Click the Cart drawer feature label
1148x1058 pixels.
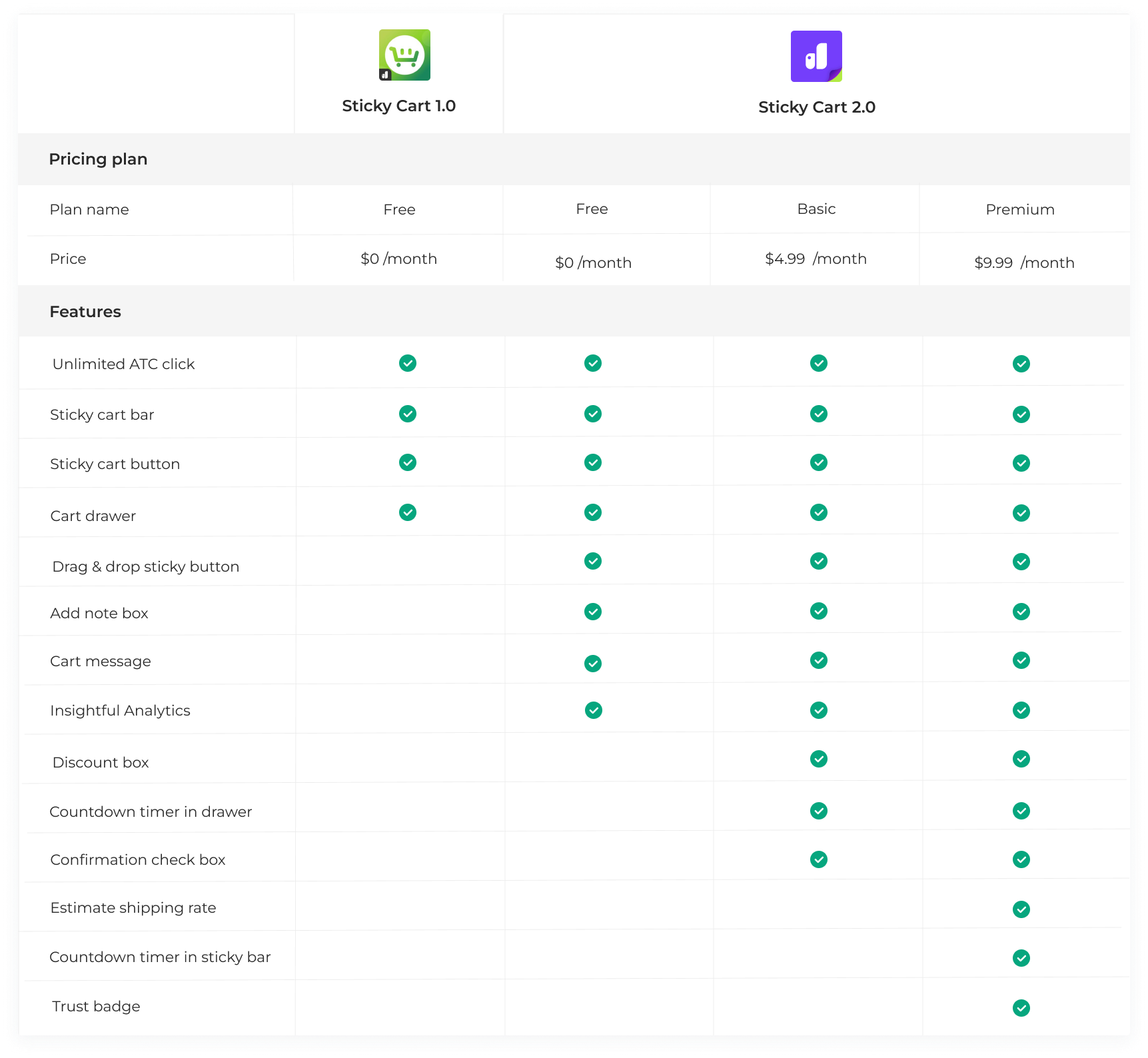click(x=93, y=516)
